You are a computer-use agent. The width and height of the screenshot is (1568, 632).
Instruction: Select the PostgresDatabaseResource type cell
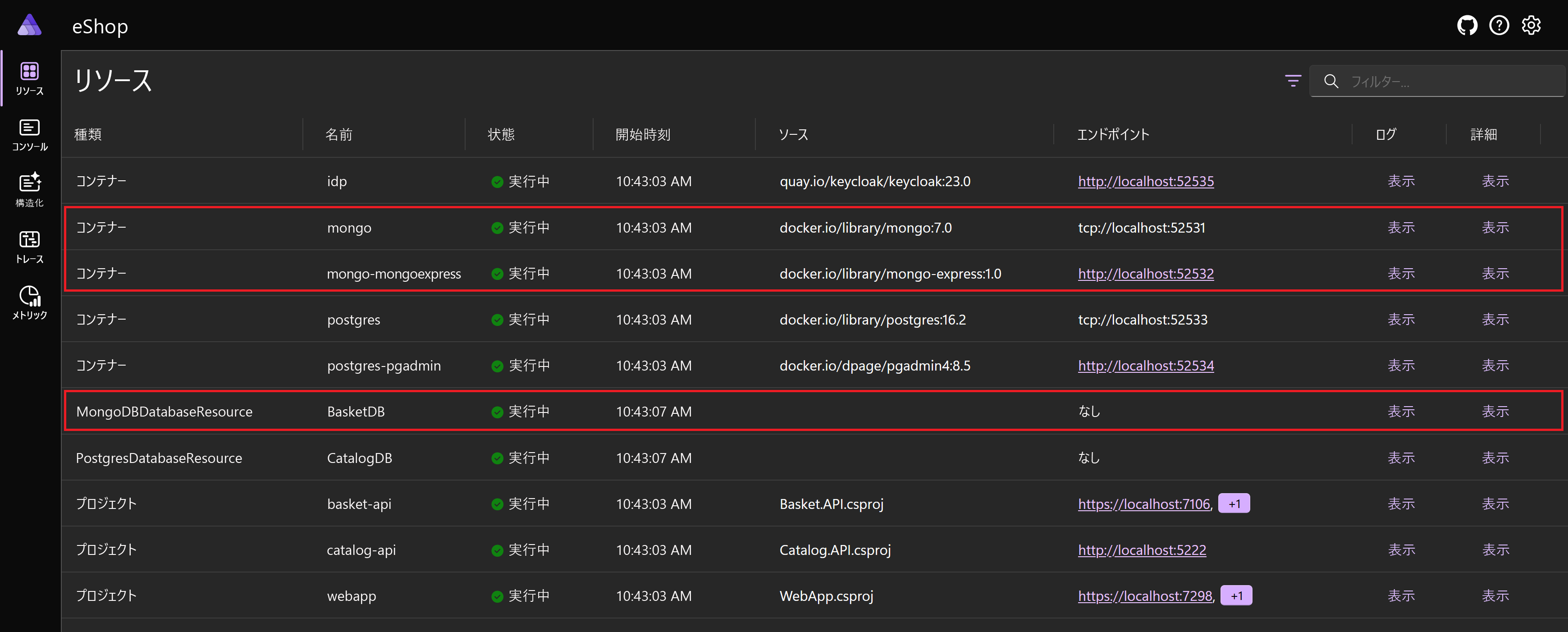(159, 458)
